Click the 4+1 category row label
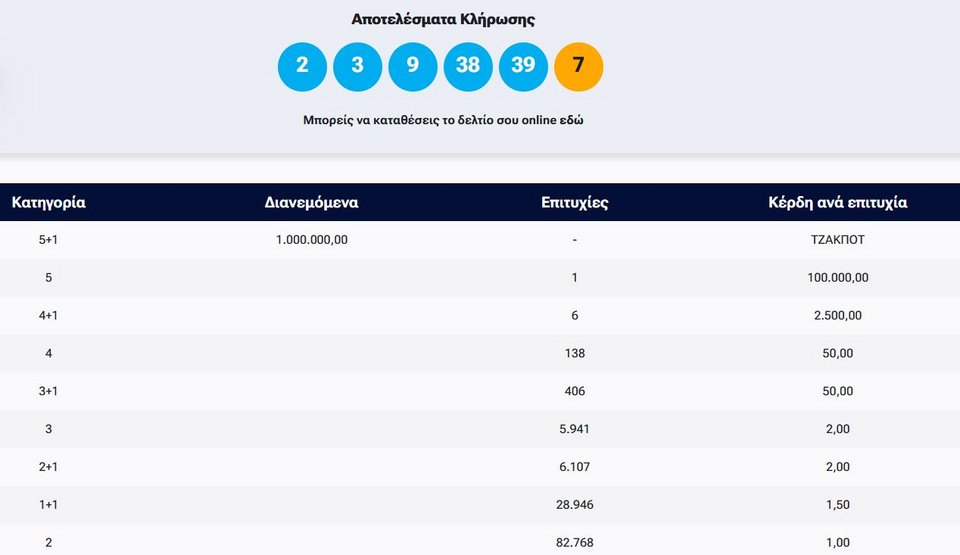960x555 pixels. pyautogui.click(x=48, y=315)
